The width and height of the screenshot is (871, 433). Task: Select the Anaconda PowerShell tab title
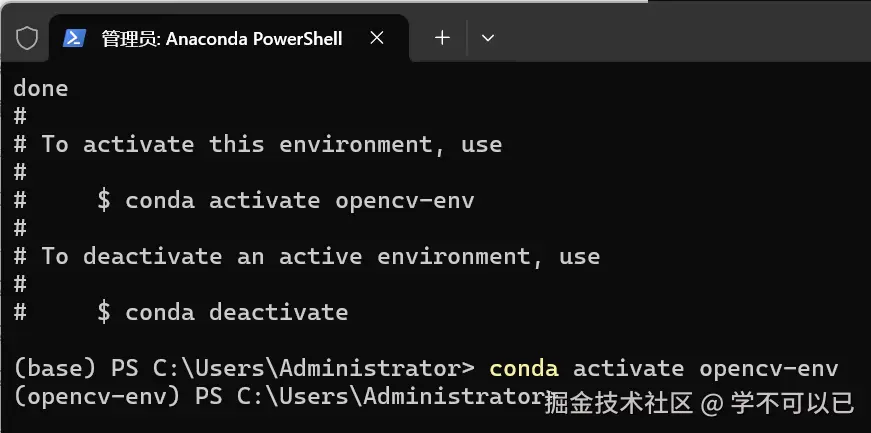tap(221, 38)
